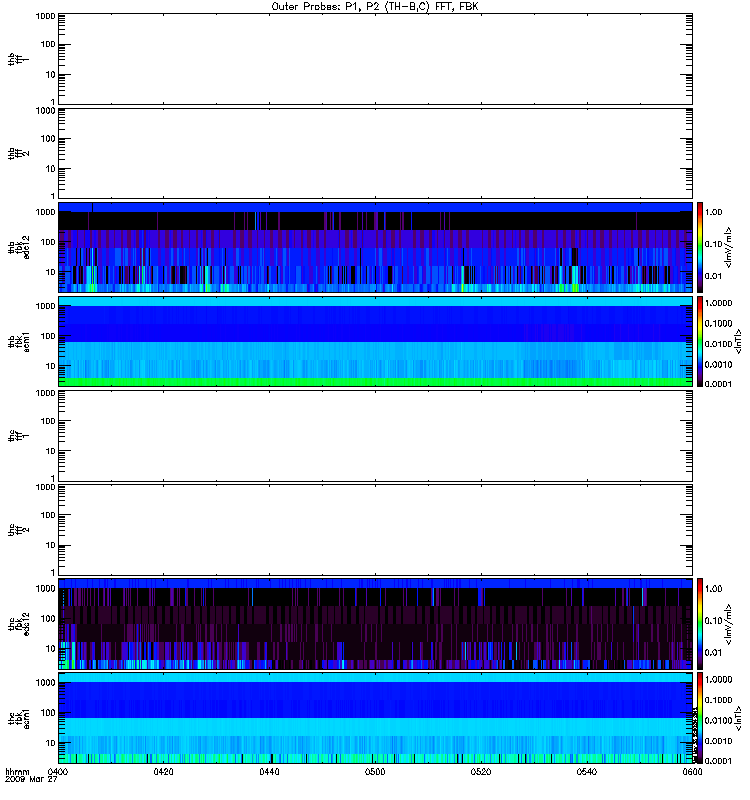750x800 pixels.
Task: Click the thc fbk edc12 spectrogram panel
Action: point(376,624)
